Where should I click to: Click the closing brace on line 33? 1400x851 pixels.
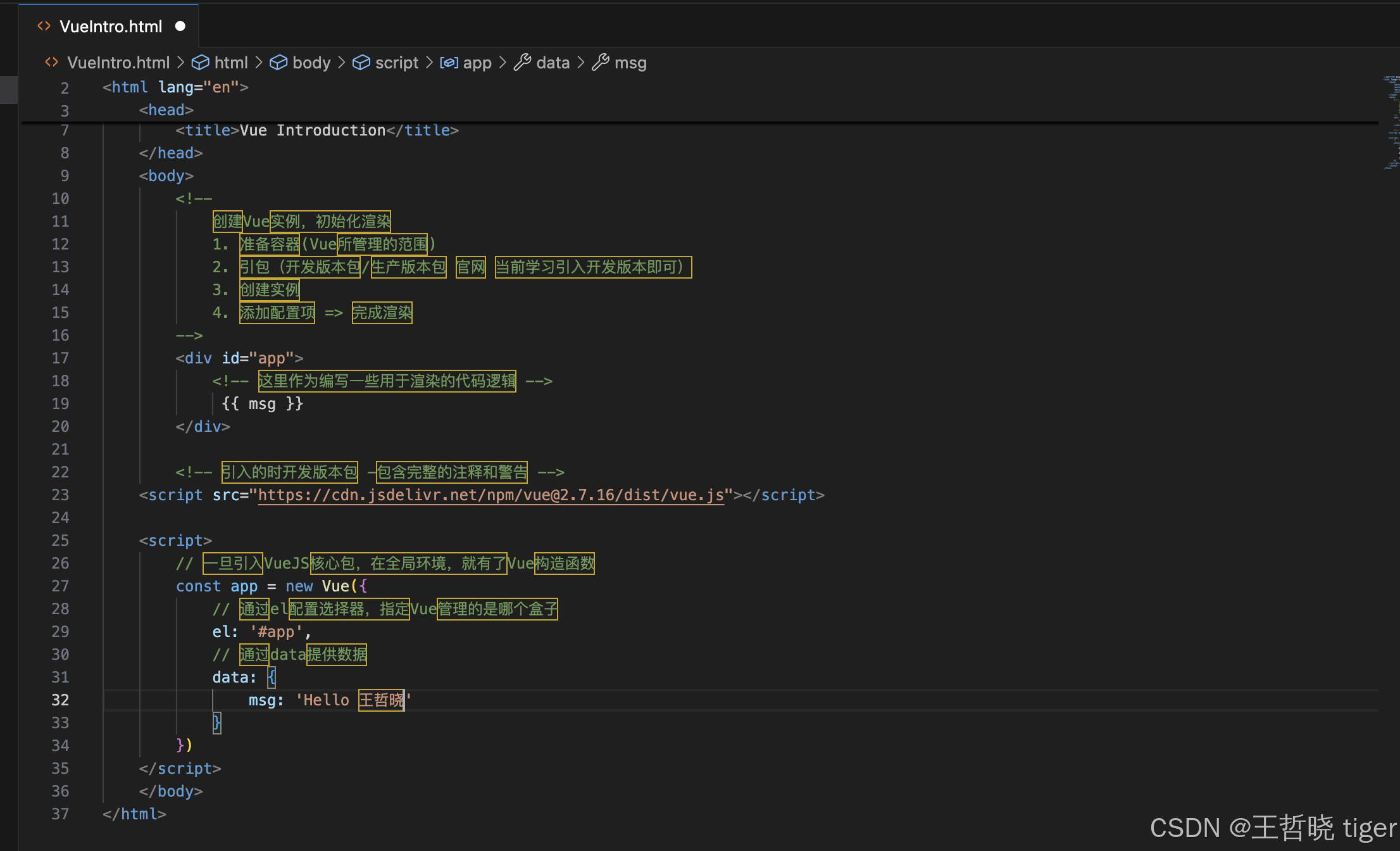tap(216, 723)
